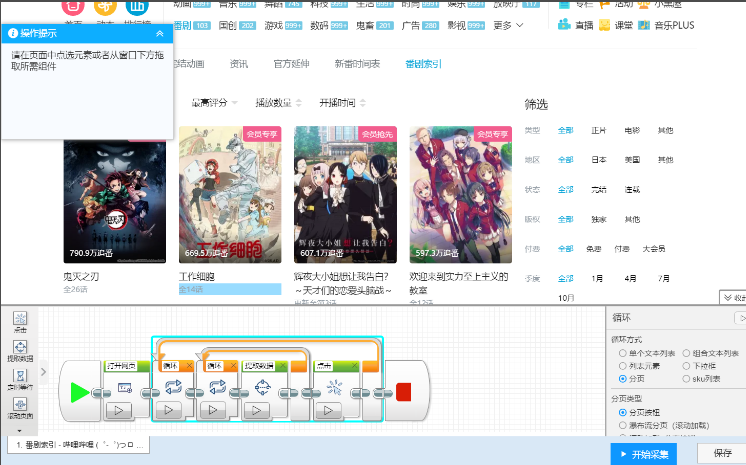
Task: Filter 状态 by 完结
Action: (599, 189)
